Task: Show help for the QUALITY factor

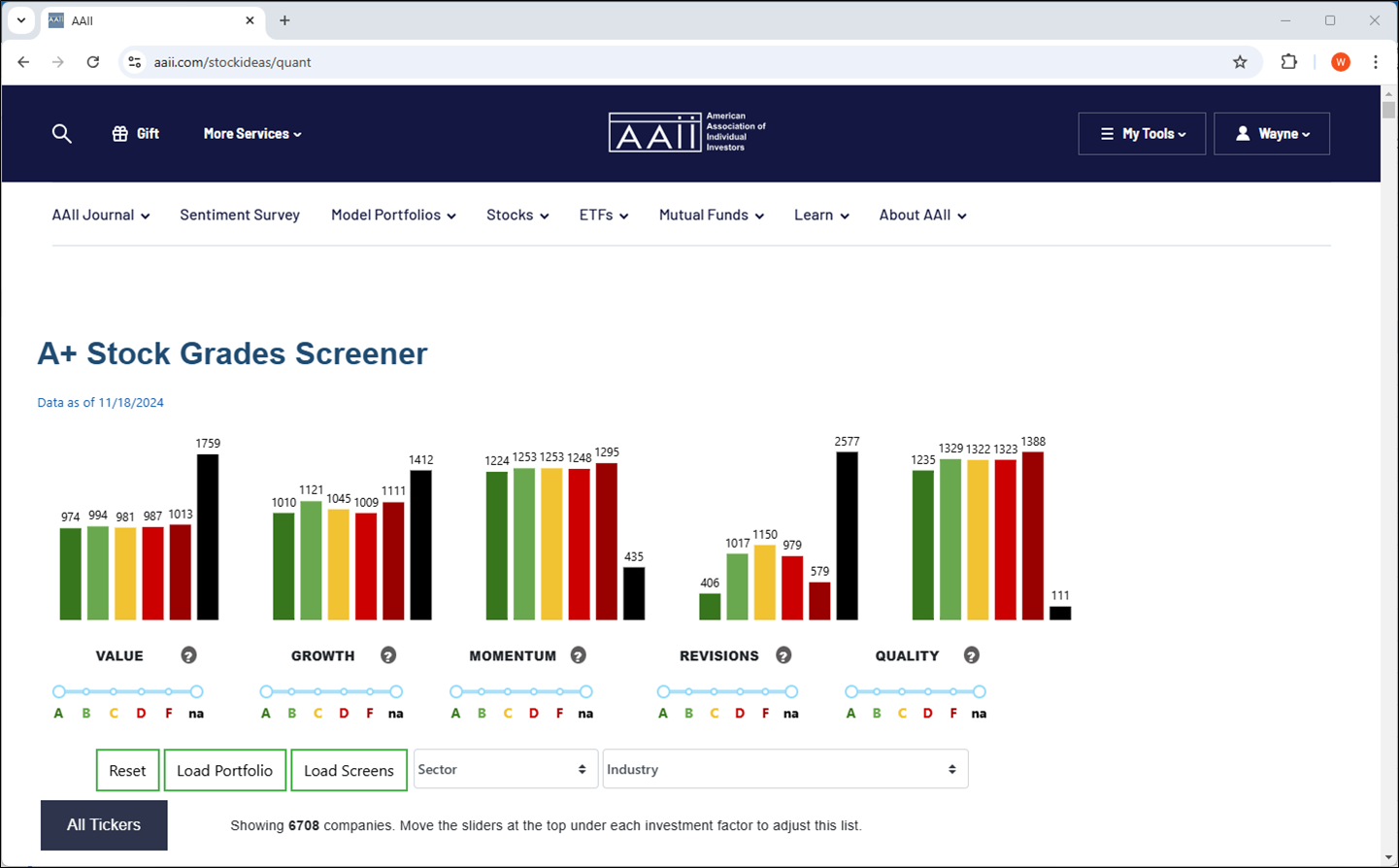Action: click(972, 655)
